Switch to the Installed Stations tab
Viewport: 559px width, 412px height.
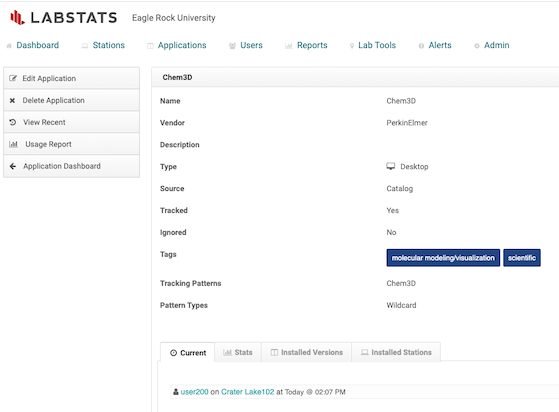point(396,352)
